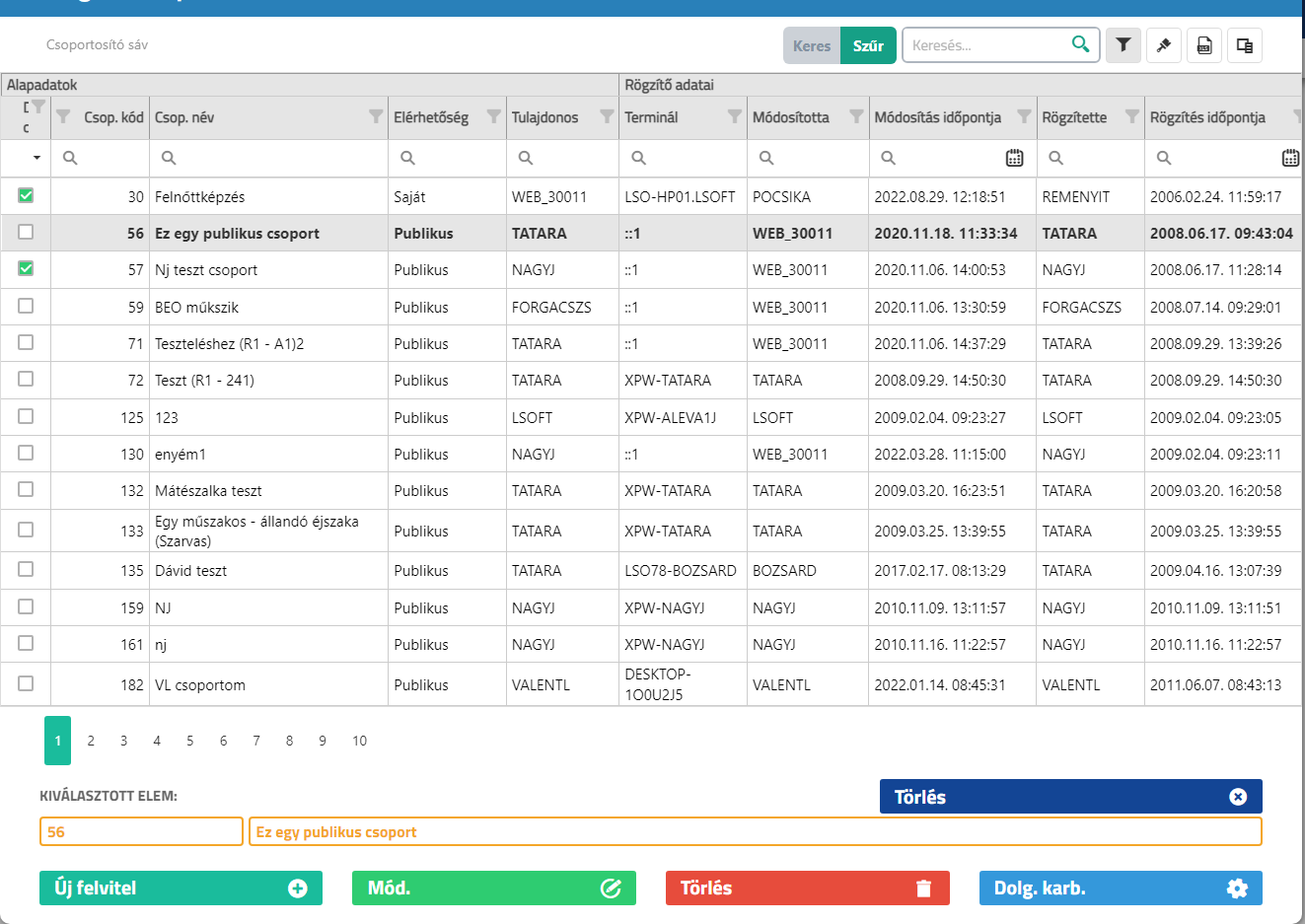Screen dimensions: 1305x924
Task: Select the VL csoportom row checkbox
Action: [x=26, y=683]
